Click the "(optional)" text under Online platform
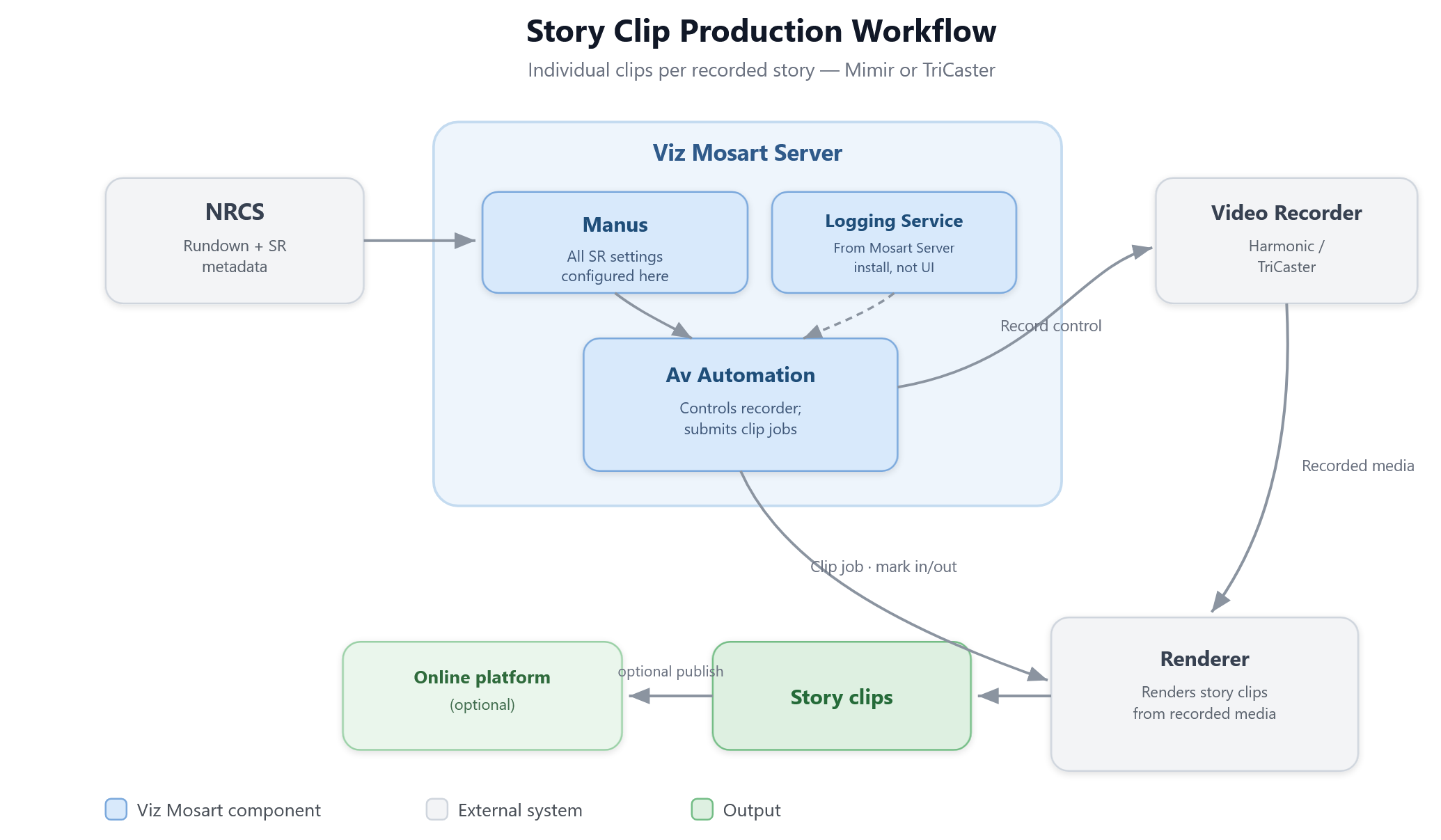This screenshot has width=1441, height=840. 482,705
